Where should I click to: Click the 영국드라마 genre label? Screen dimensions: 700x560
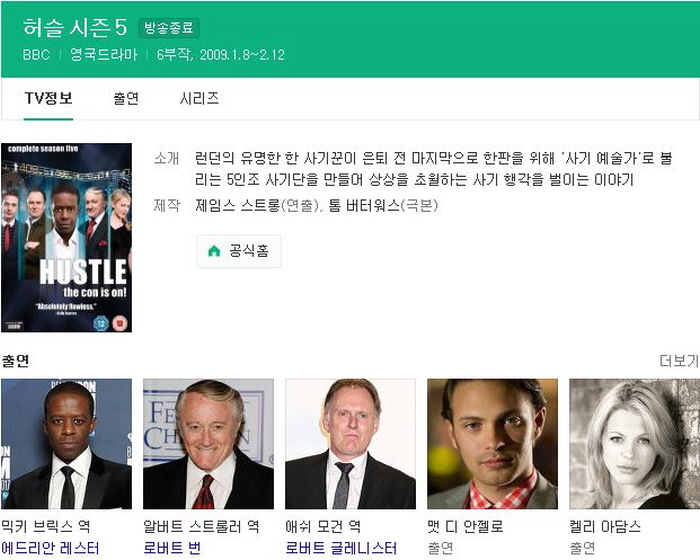click(102, 55)
